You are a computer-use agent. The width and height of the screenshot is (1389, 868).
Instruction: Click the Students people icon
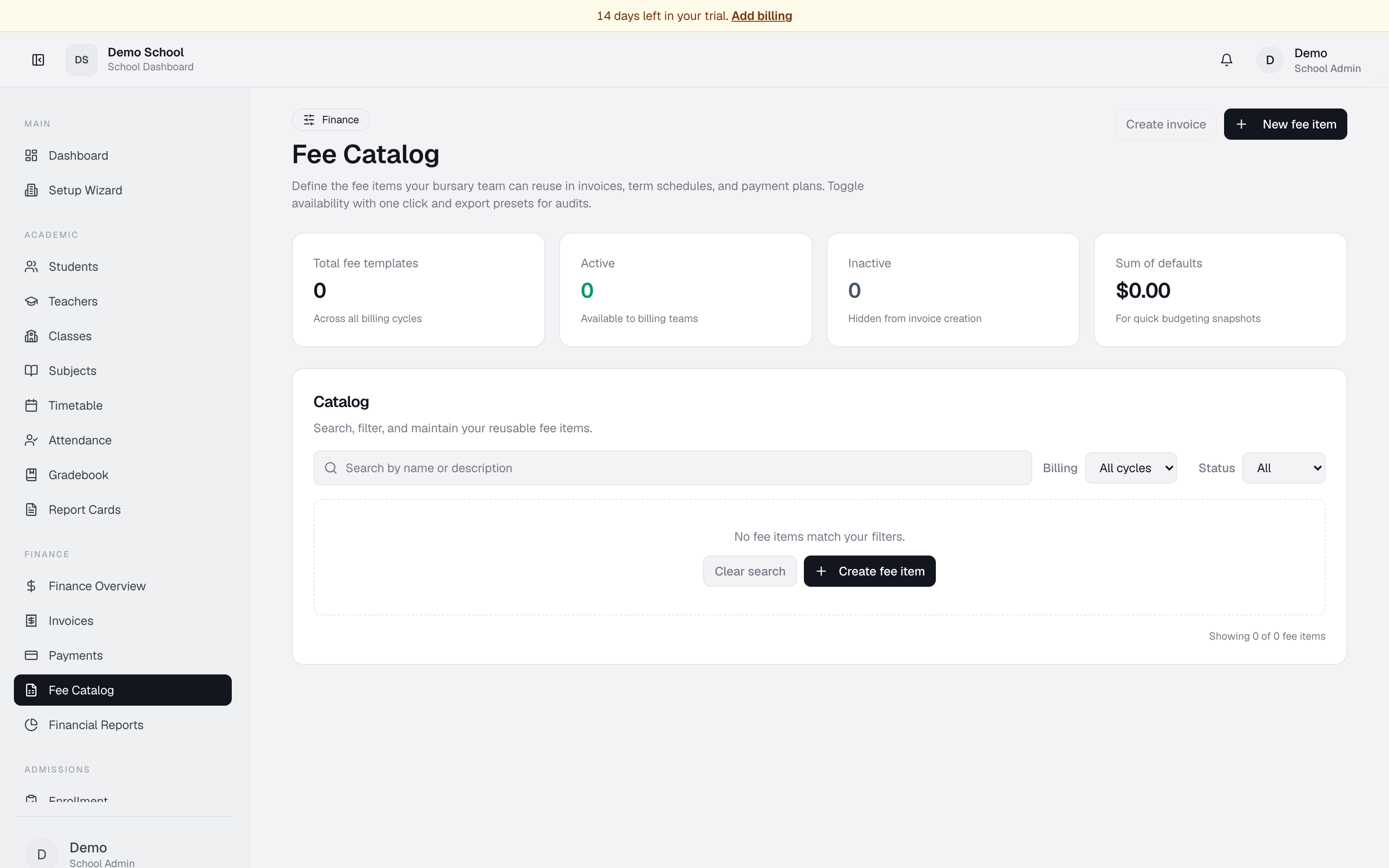tap(31, 266)
